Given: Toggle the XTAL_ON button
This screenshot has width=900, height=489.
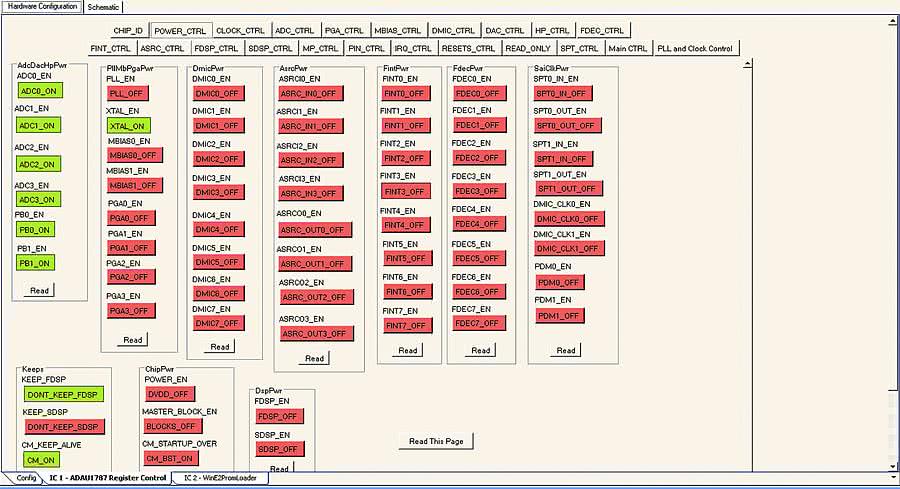Looking at the screenshot, I should (128, 126).
